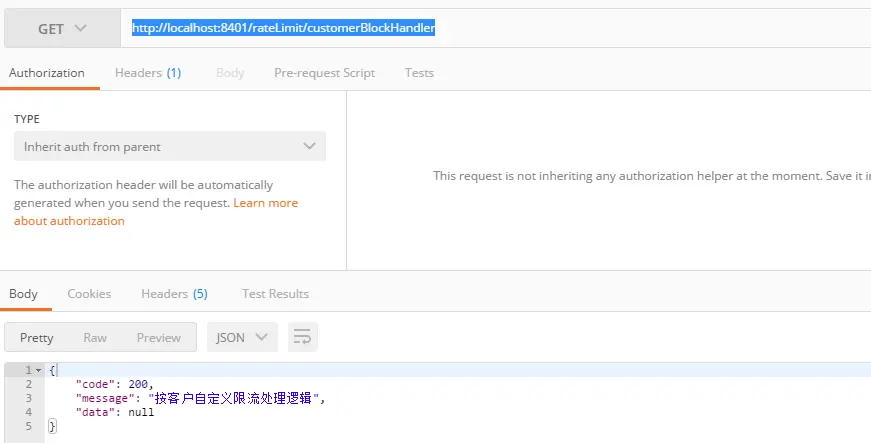Screen dimensions: 871x443
Task: Click the "data": null line
Action: coord(114,412)
